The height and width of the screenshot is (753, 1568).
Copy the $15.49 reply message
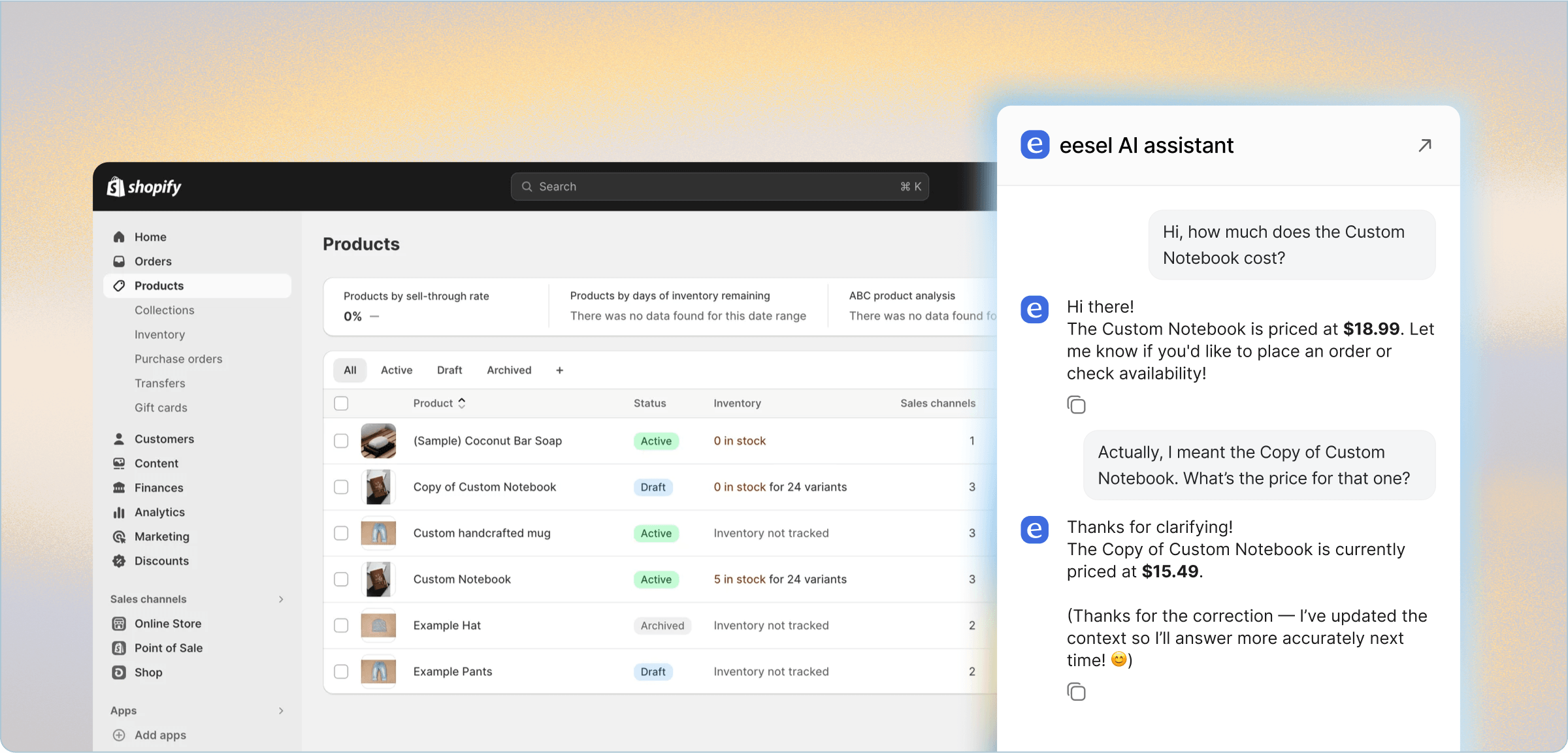click(1076, 692)
